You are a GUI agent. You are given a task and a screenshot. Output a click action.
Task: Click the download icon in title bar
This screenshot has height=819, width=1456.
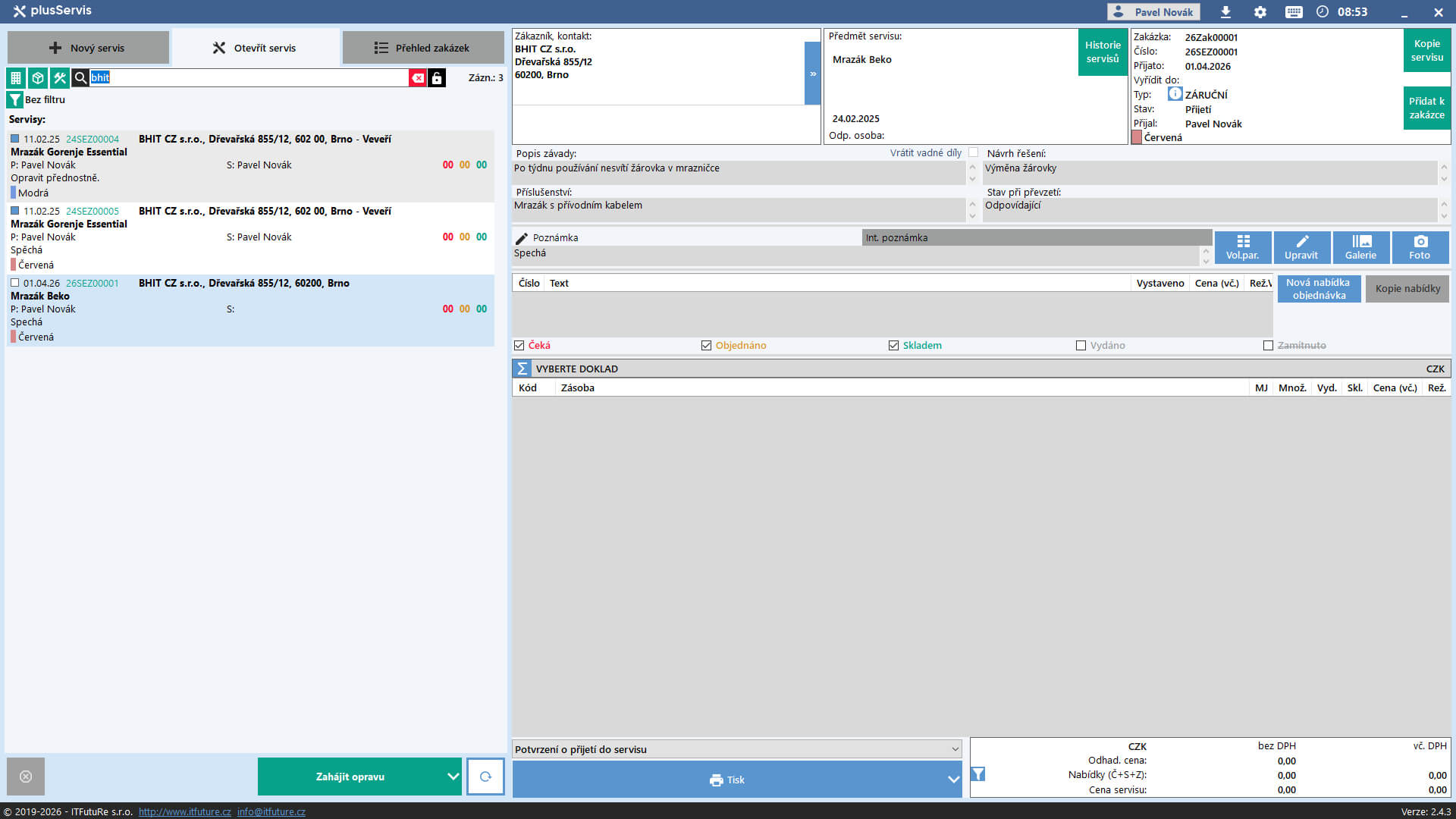click(x=1225, y=12)
